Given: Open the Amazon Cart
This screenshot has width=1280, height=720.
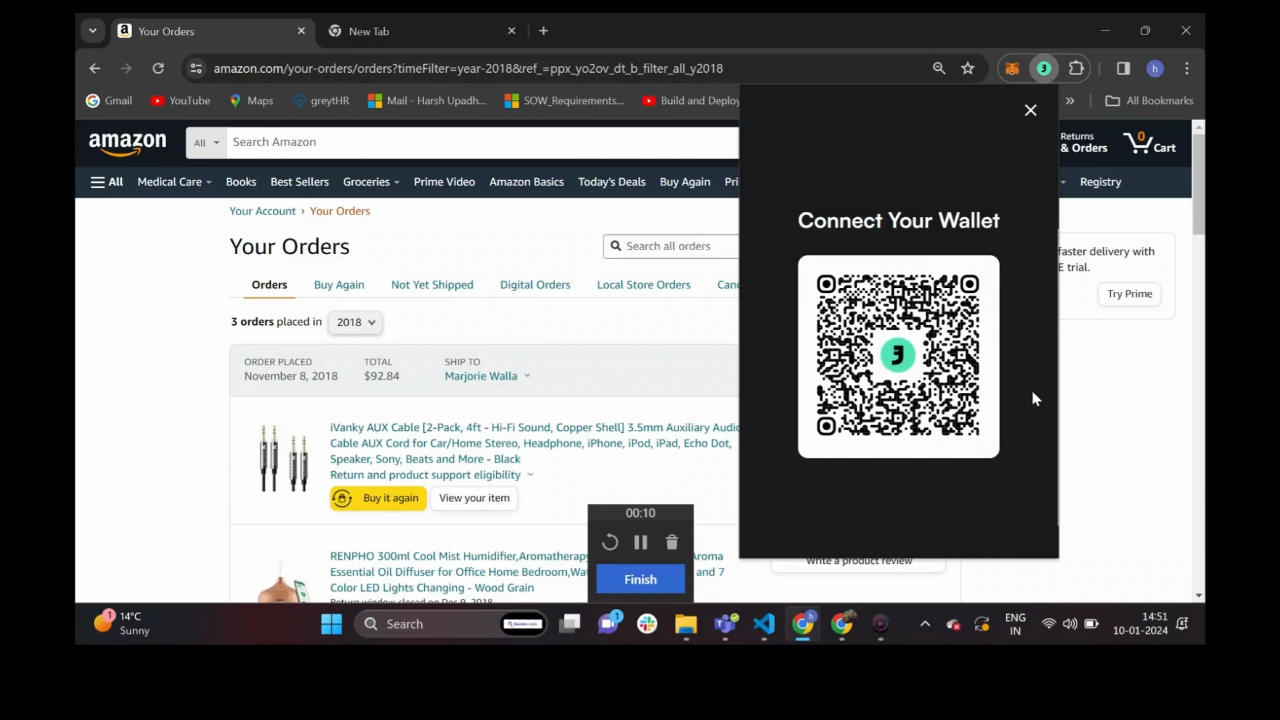Looking at the screenshot, I should tap(1149, 143).
